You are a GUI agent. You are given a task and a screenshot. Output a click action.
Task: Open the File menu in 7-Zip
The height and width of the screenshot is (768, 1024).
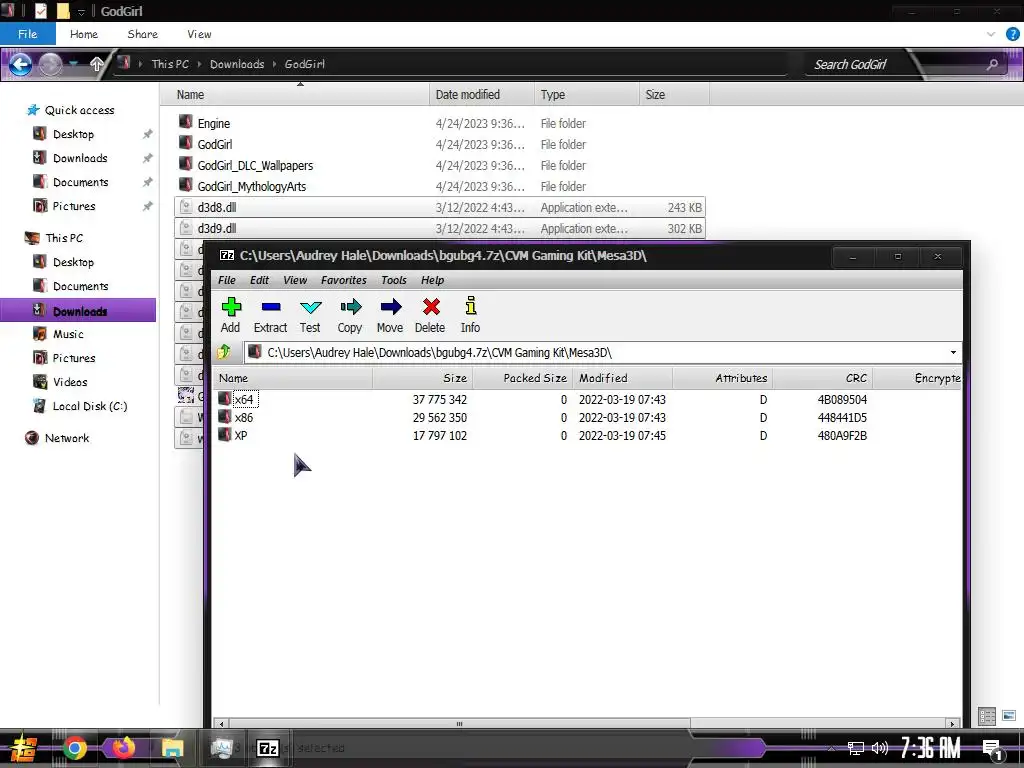pyautogui.click(x=227, y=280)
